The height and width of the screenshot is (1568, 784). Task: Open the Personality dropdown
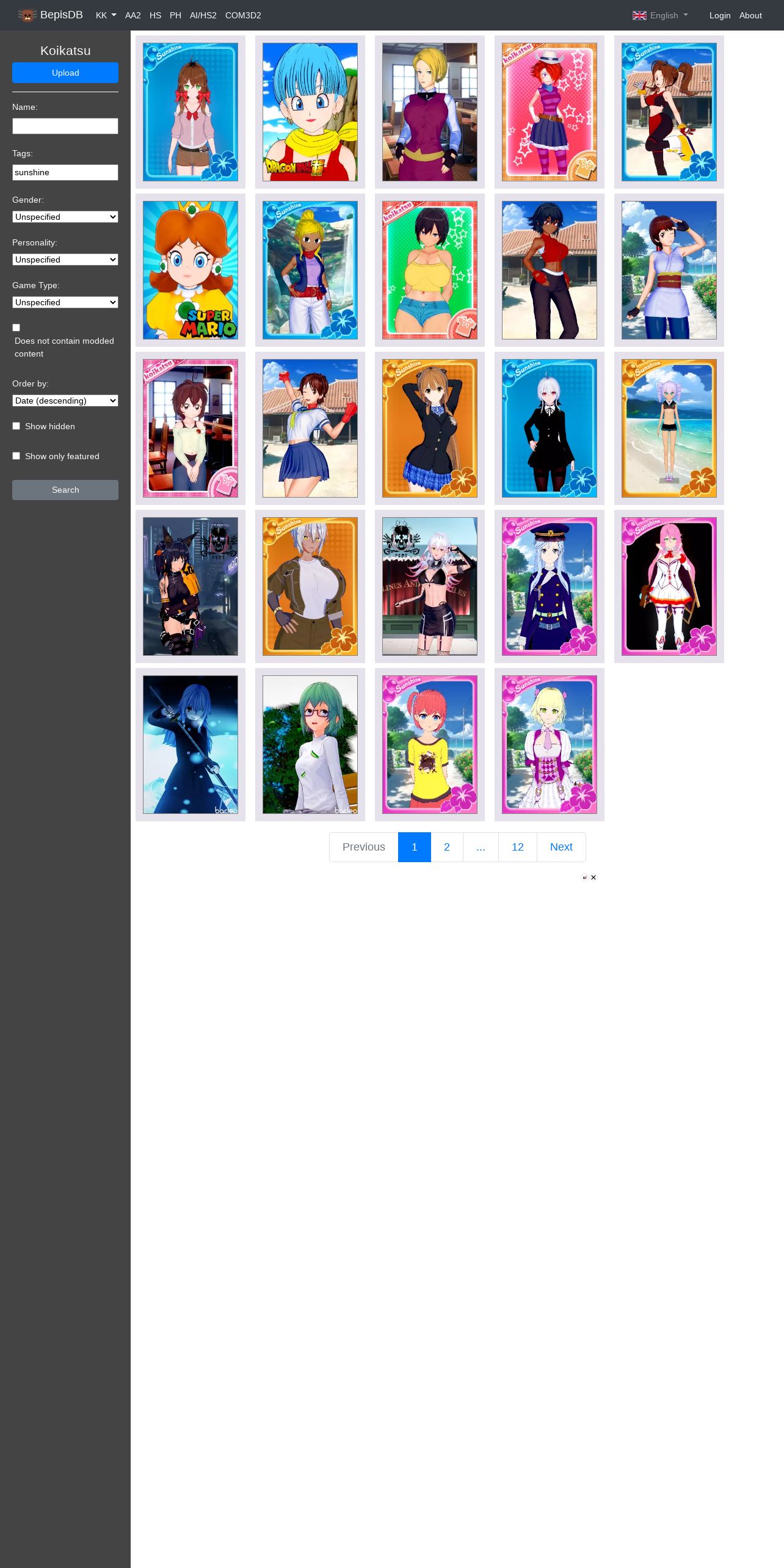coord(65,260)
